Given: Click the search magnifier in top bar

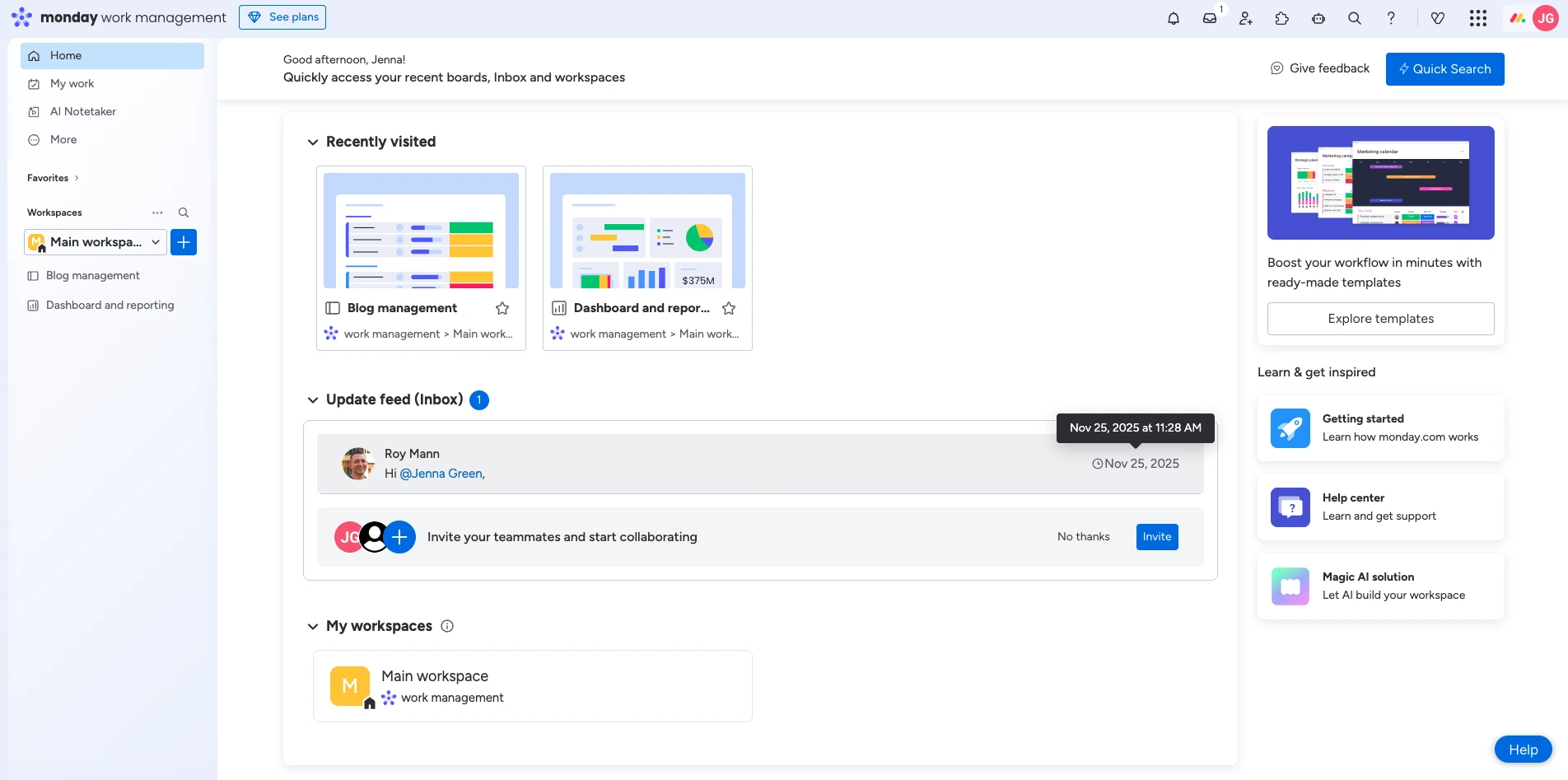Looking at the screenshot, I should point(1355,18).
